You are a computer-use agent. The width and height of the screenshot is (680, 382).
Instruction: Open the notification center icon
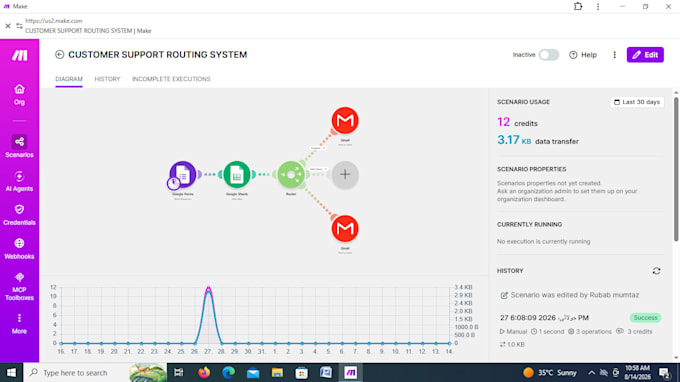click(664, 372)
